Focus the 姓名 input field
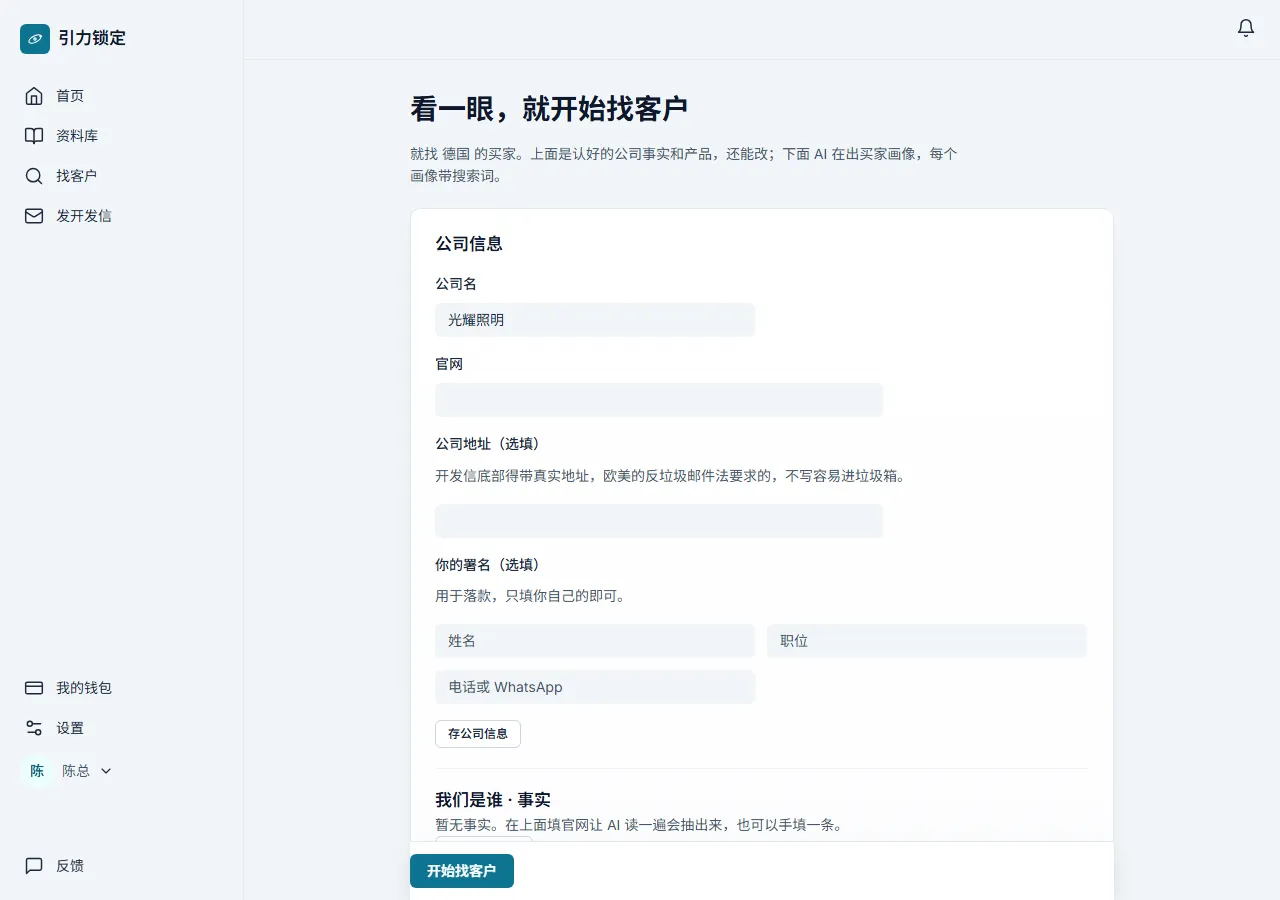This screenshot has height=900, width=1280. [595, 641]
